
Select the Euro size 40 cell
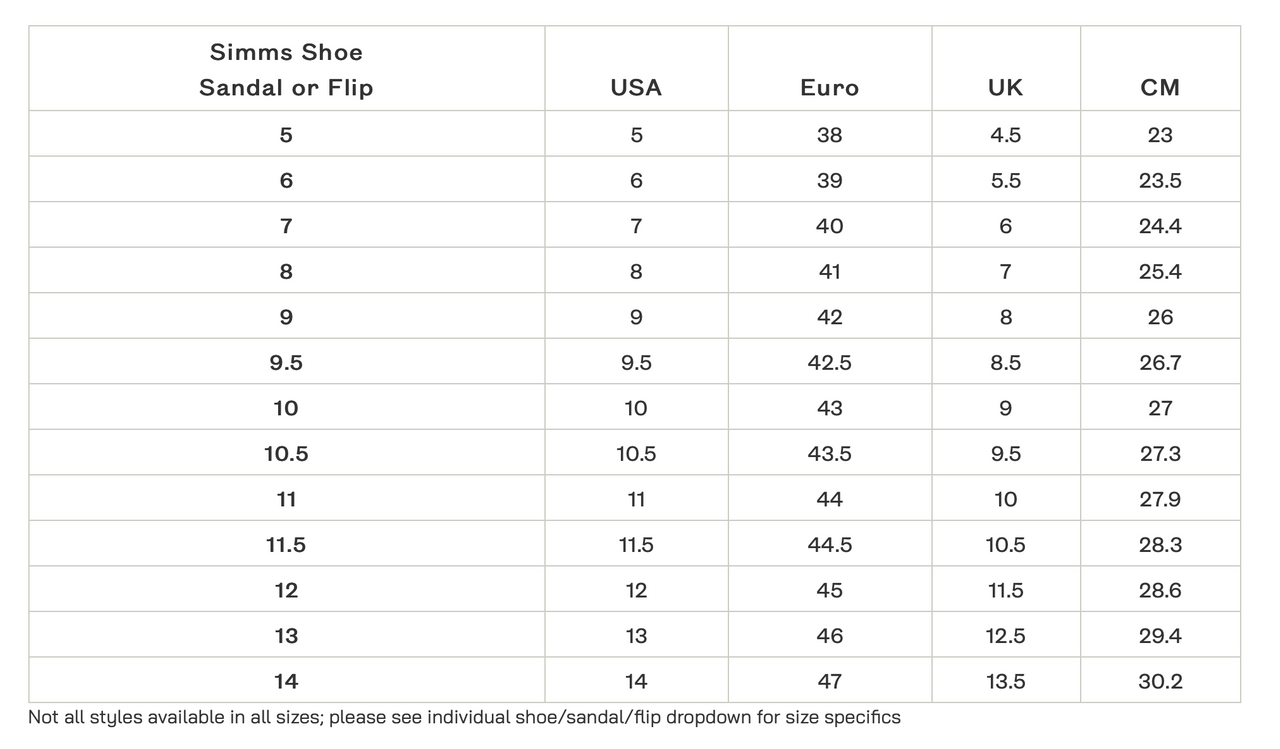pos(829,226)
